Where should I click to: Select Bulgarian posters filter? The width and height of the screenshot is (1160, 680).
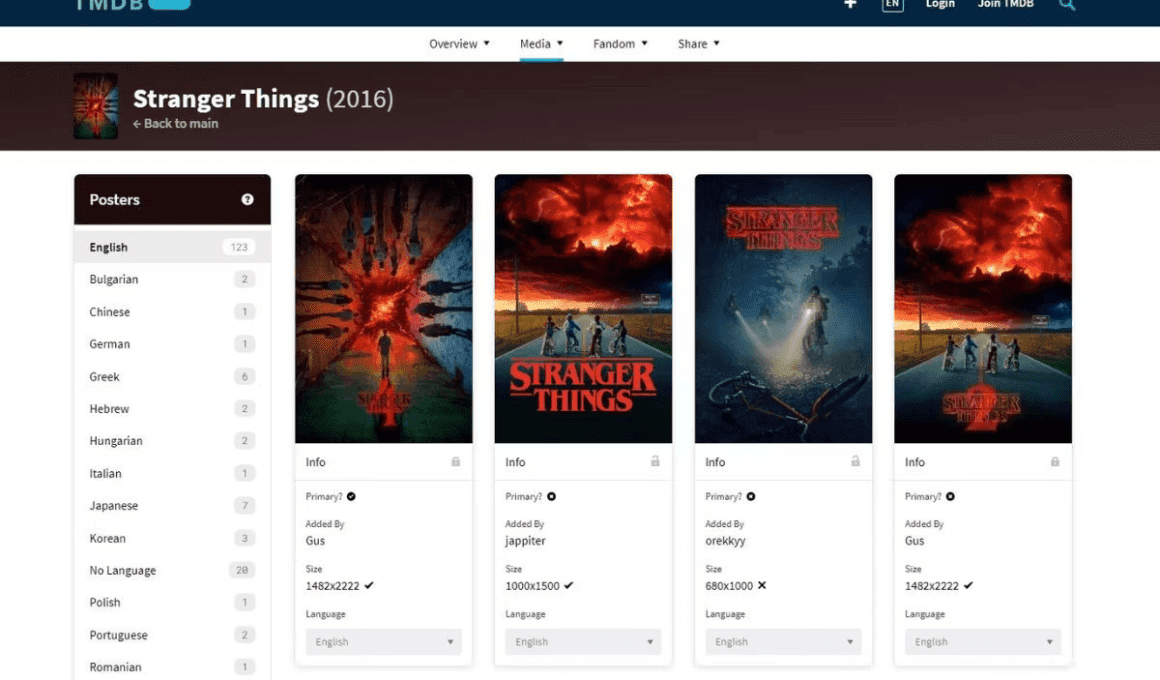[x=172, y=279]
